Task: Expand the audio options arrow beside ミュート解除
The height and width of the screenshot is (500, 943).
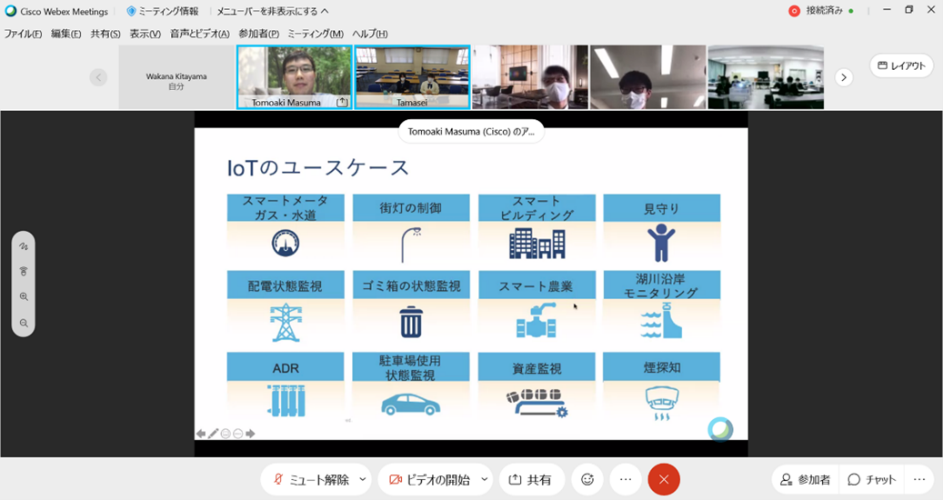Action: [x=363, y=480]
